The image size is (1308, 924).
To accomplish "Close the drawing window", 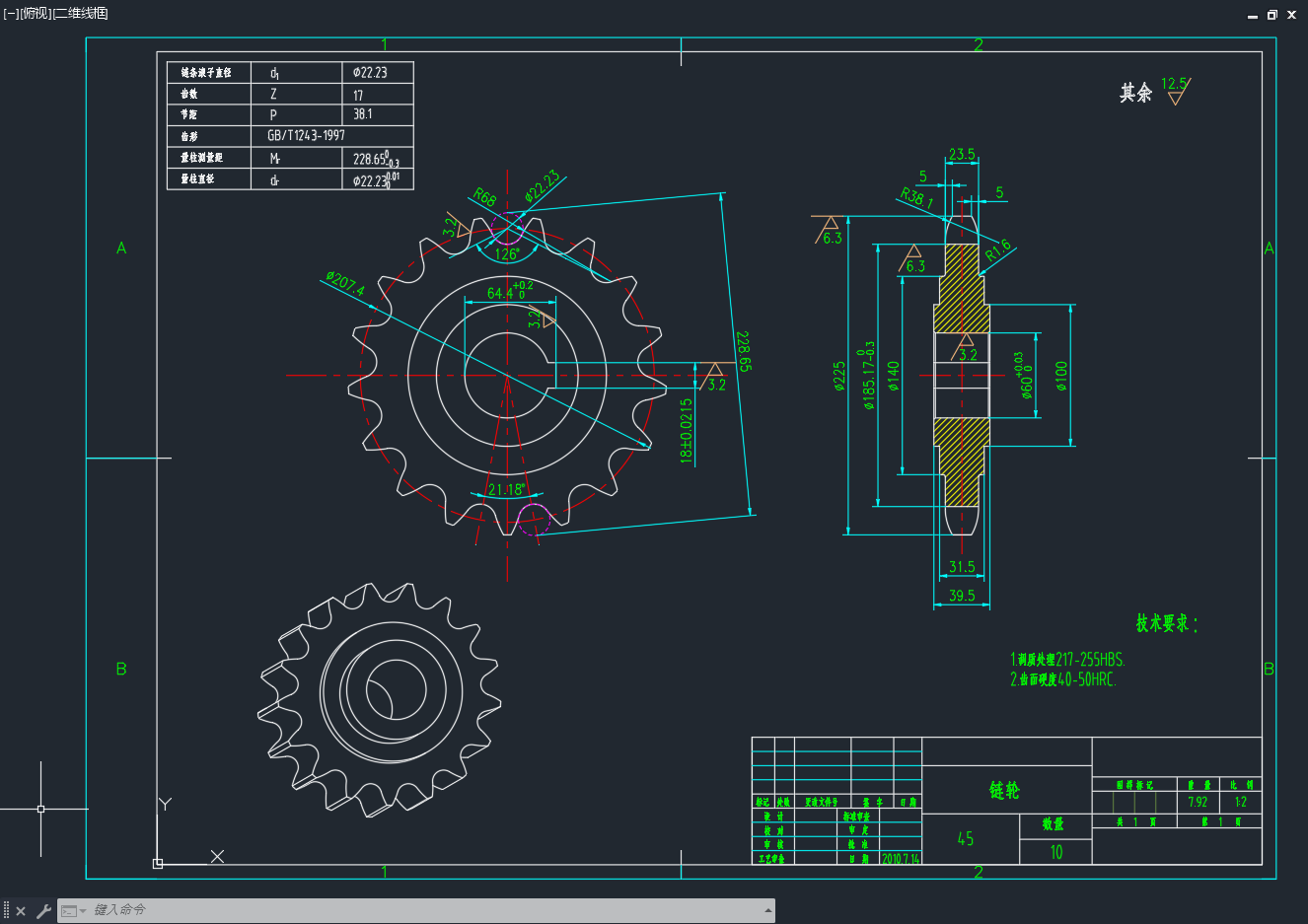I will click(1292, 15).
